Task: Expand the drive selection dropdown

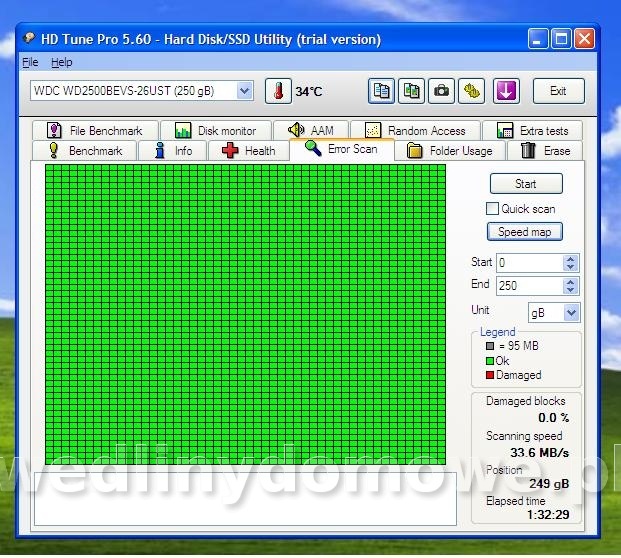Action: [x=245, y=91]
